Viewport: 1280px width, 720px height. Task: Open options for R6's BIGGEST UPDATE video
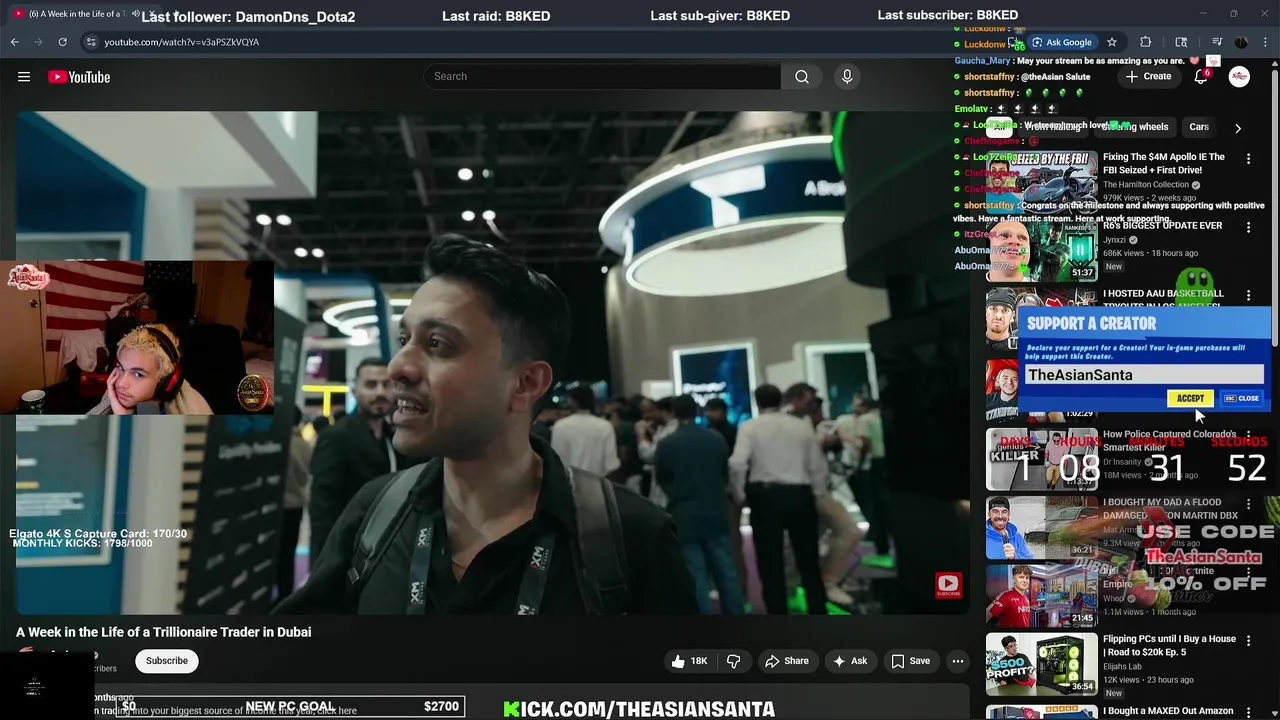pos(1248,228)
